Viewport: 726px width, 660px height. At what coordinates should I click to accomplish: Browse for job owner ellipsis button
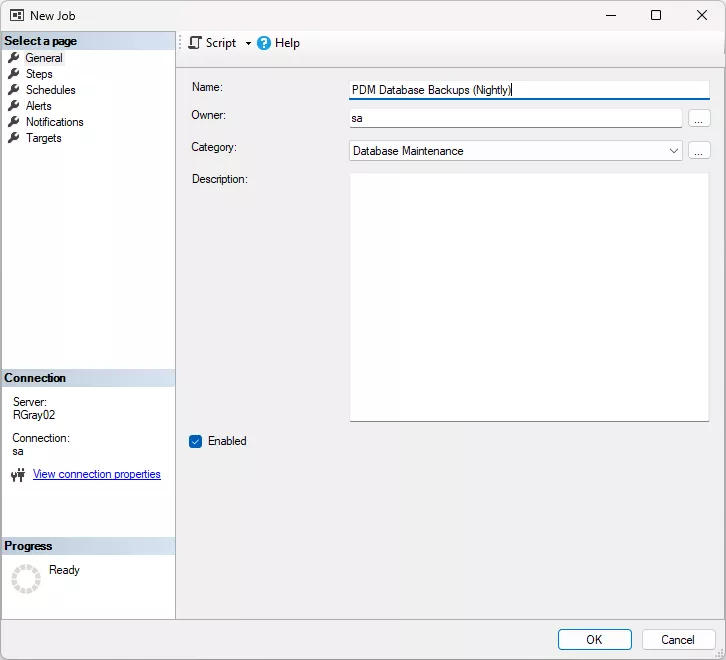pos(699,119)
